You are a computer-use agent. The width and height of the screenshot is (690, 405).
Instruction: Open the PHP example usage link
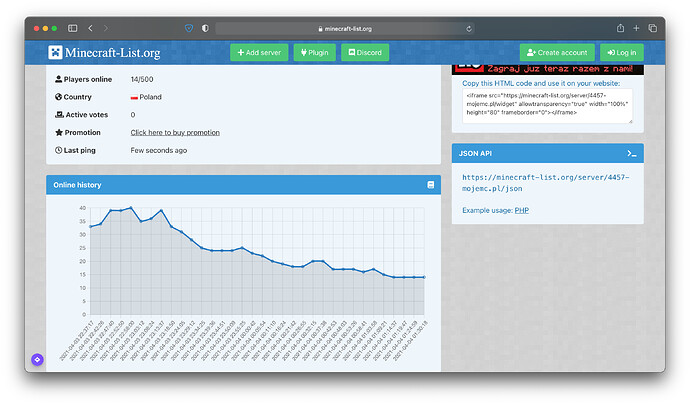point(522,210)
